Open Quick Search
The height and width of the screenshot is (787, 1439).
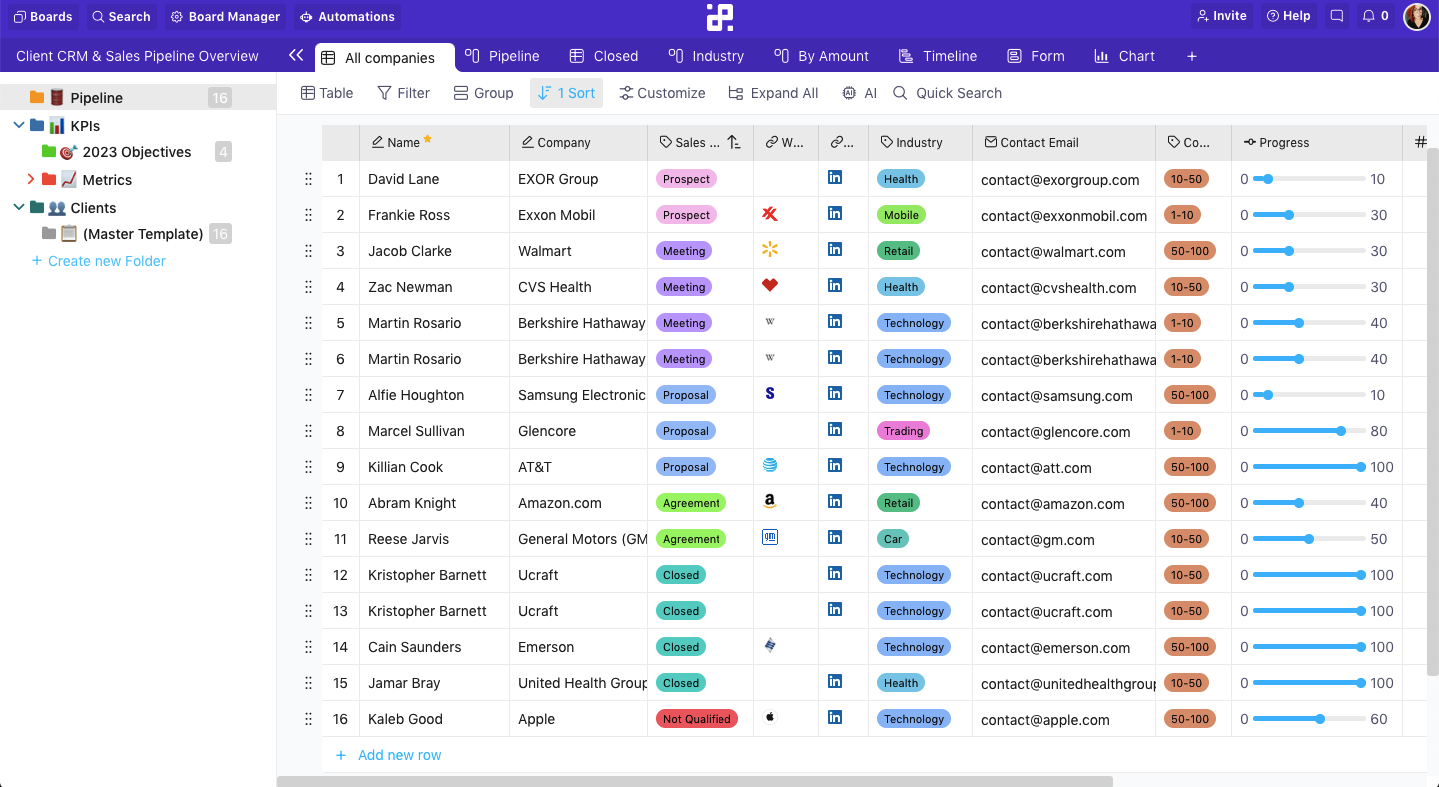[x=946, y=92]
